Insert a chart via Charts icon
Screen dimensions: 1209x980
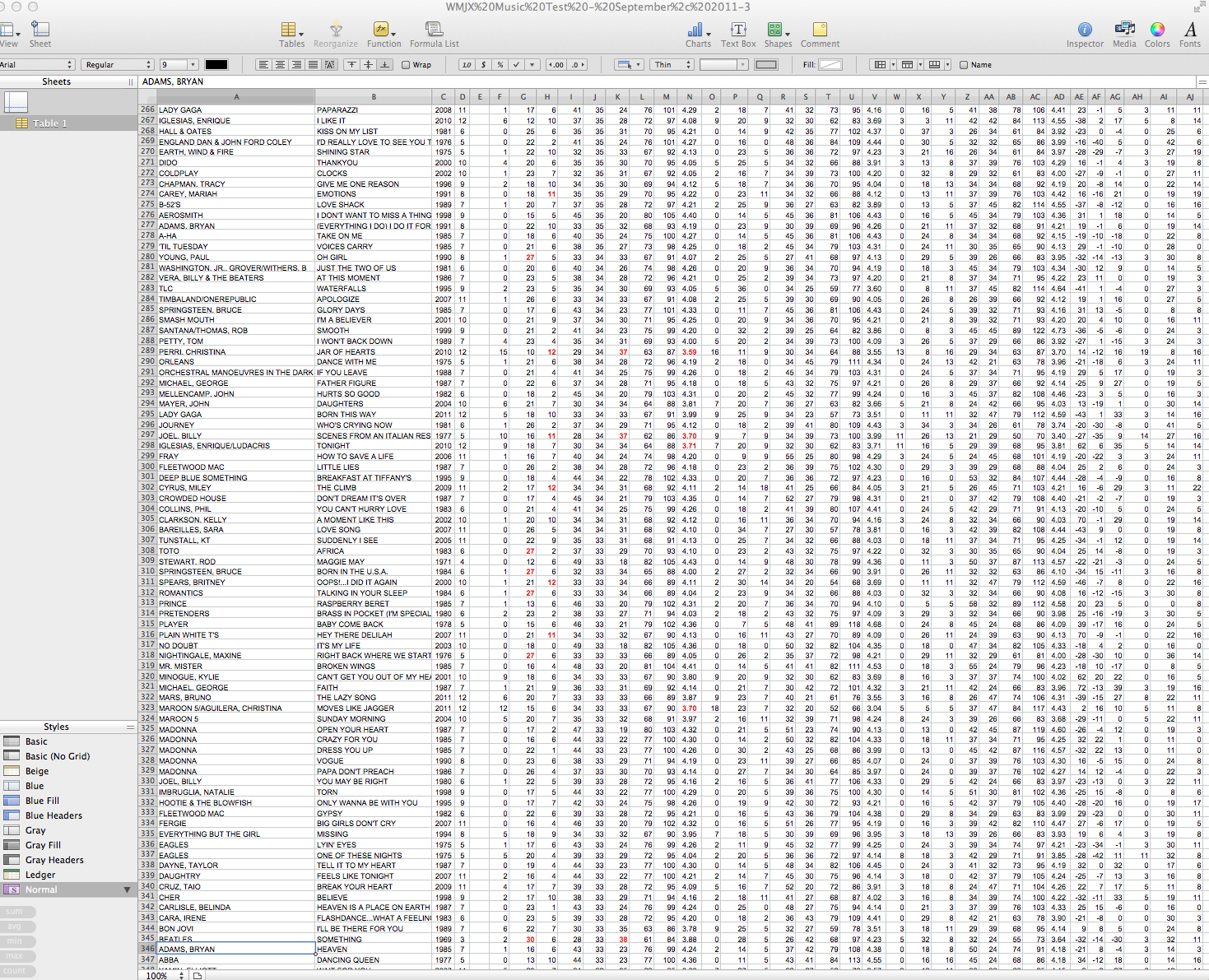[x=698, y=34]
